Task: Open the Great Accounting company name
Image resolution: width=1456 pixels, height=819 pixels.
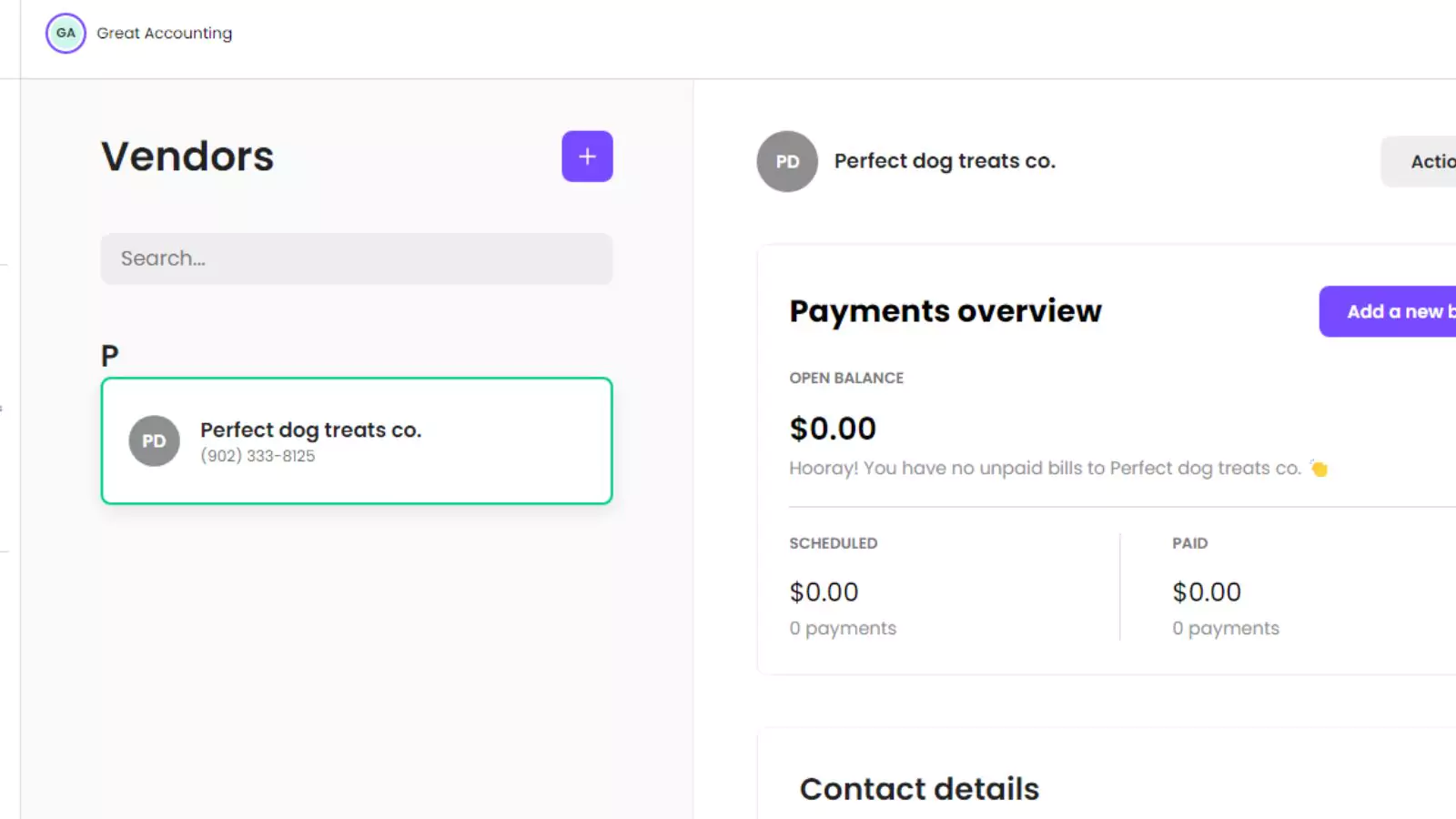Action: tap(165, 34)
